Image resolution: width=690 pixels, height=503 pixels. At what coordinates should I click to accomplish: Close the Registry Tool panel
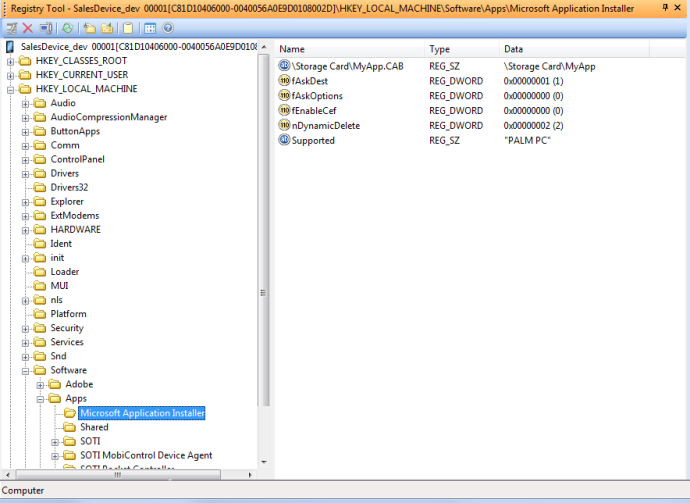[678, 7]
